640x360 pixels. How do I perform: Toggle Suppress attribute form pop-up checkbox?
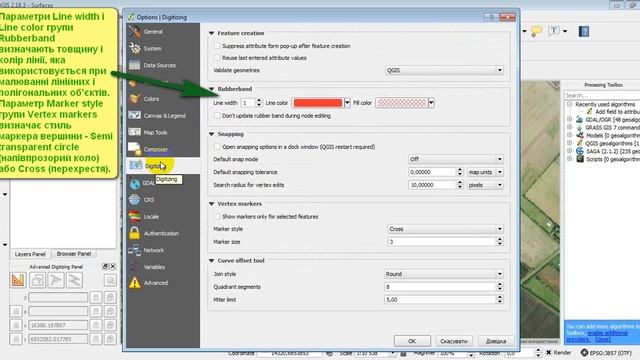click(217, 46)
